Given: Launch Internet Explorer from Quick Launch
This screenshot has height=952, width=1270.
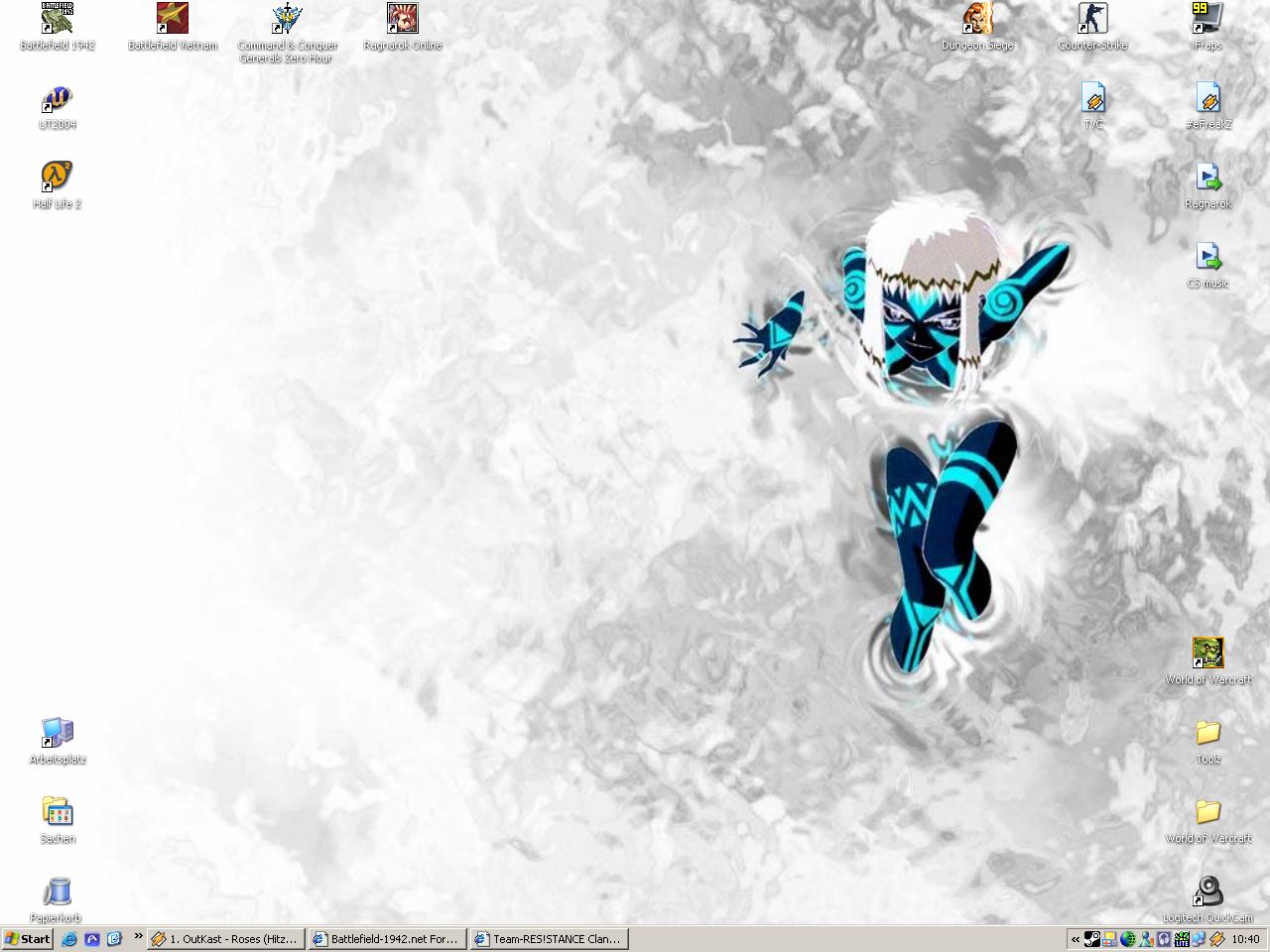Looking at the screenshot, I should (69, 939).
